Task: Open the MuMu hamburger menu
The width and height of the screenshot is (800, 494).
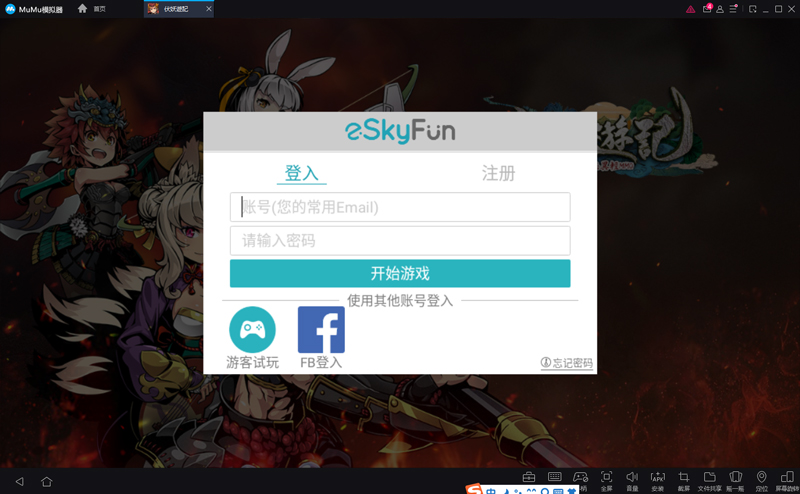Action: (733, 9)
